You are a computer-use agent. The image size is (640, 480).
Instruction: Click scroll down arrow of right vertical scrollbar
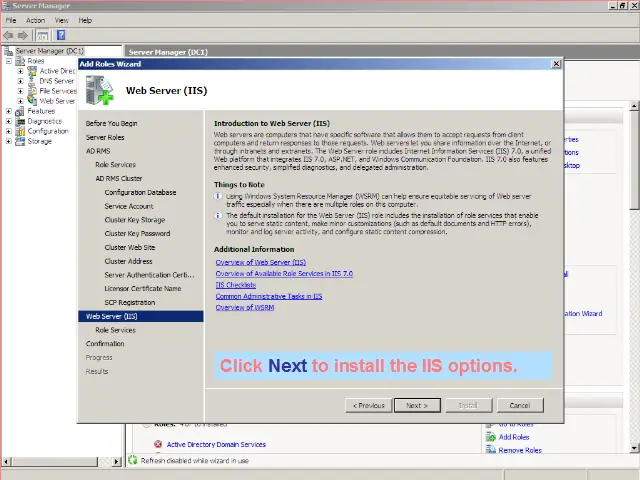(x=634, y=448)
